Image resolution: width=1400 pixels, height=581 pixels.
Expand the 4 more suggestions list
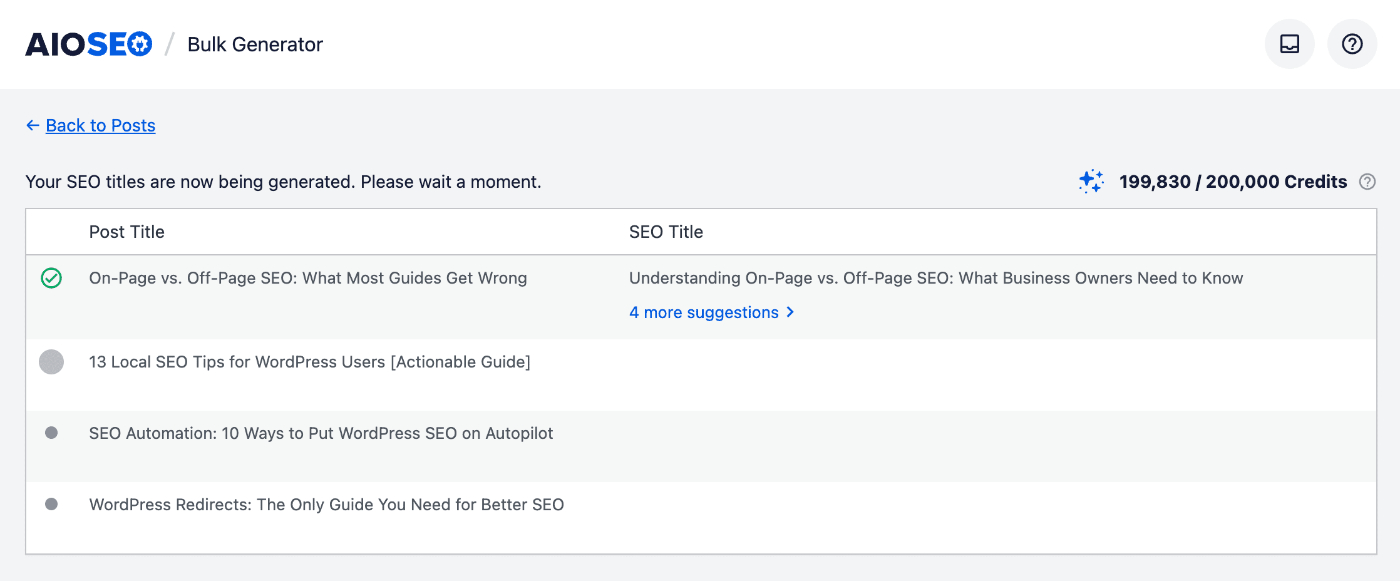pyautogui.click(x=703, y=312)
